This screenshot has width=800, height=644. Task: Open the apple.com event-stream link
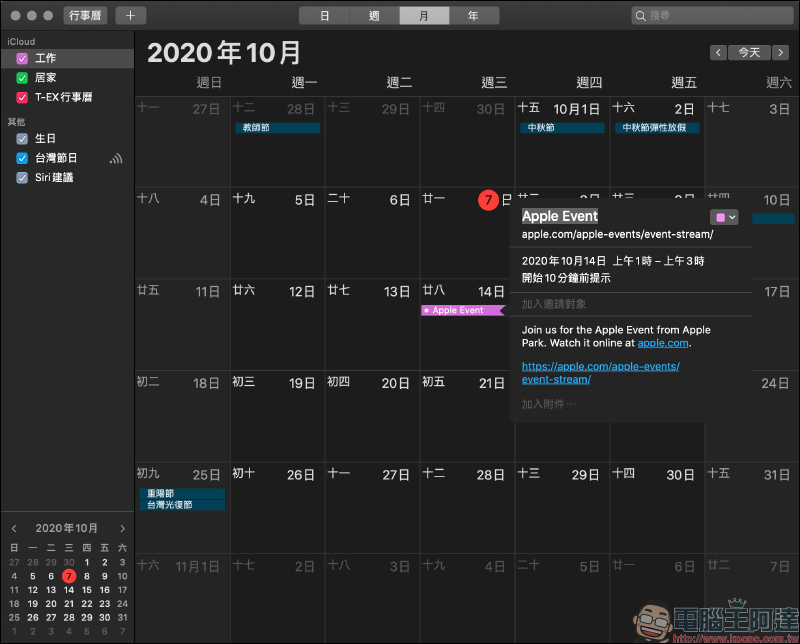click(600, 373)
